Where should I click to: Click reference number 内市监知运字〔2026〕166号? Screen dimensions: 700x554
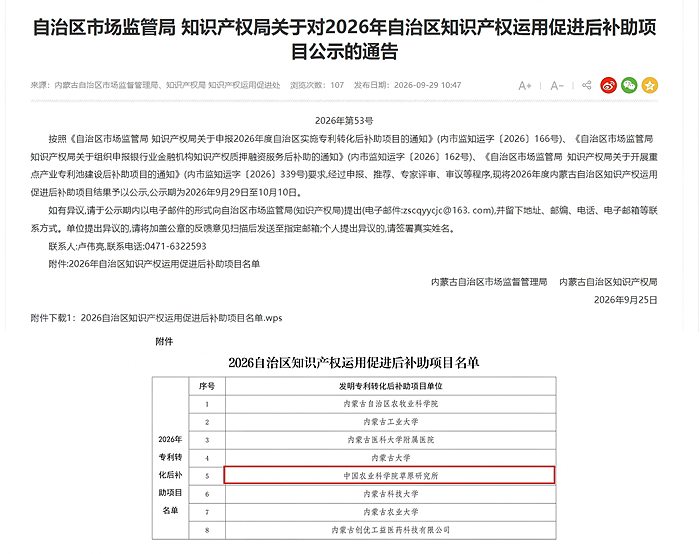500,139
